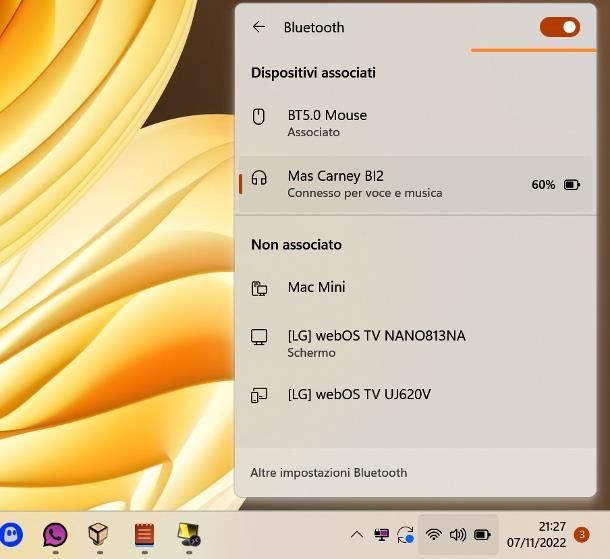The width and height of the screenshot is (610, 559).
Task: Open the red notepad app in taskbar
Action: coord(144,534)
